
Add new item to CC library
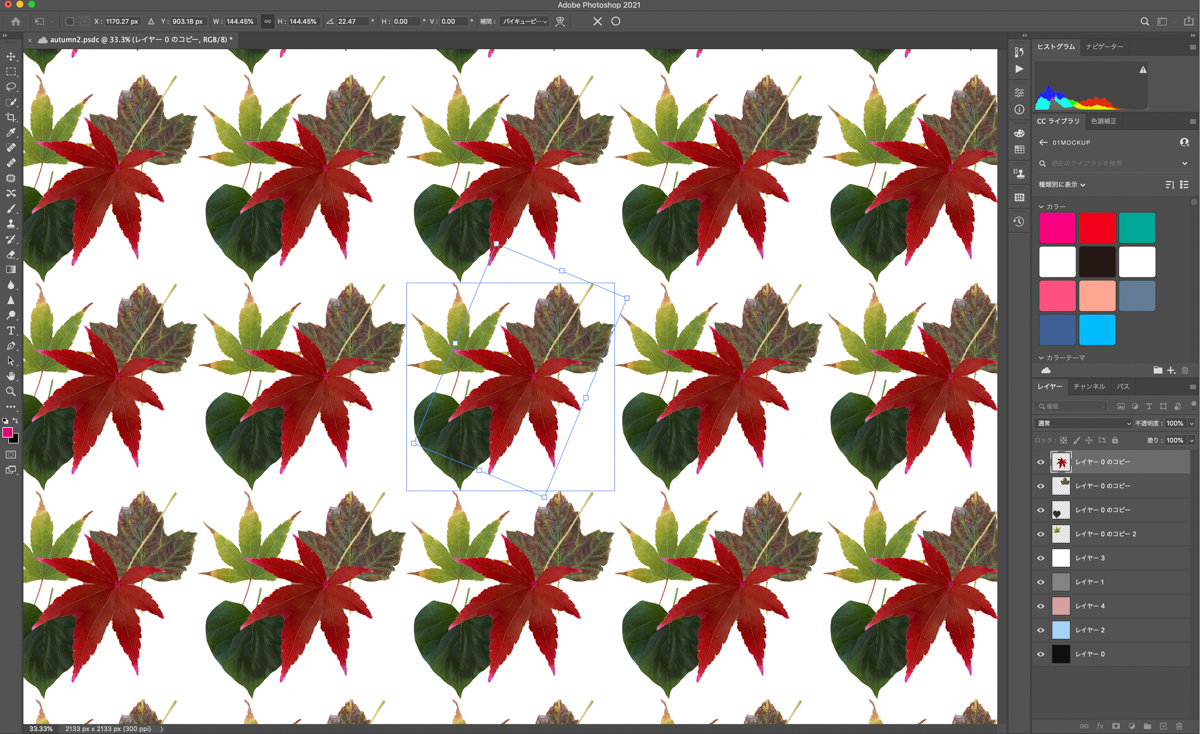point(1171,371)
